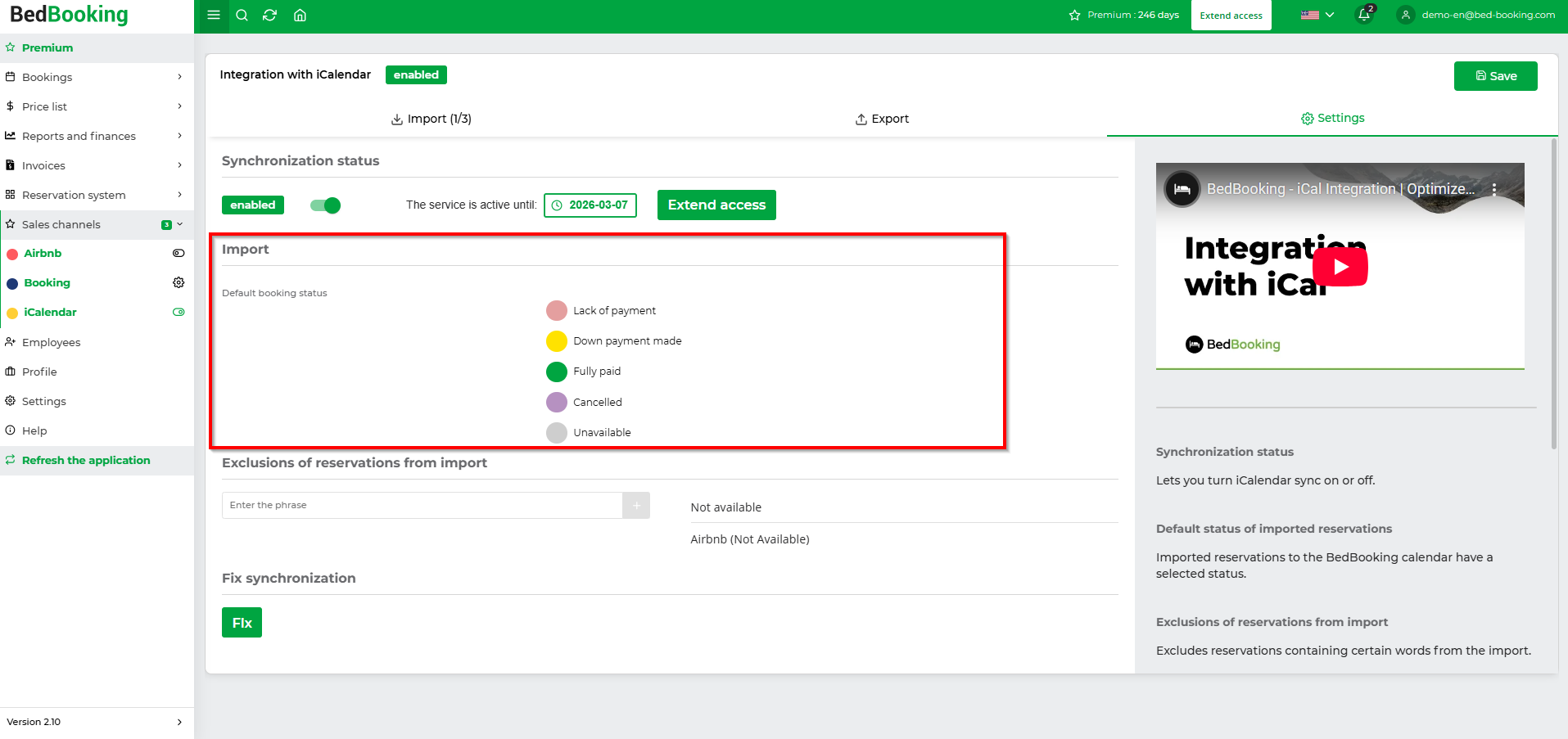Image resolution: width=1568 pixels, height=739 pixels.
Task: Play the iCal integration video
Action: 1340,267
